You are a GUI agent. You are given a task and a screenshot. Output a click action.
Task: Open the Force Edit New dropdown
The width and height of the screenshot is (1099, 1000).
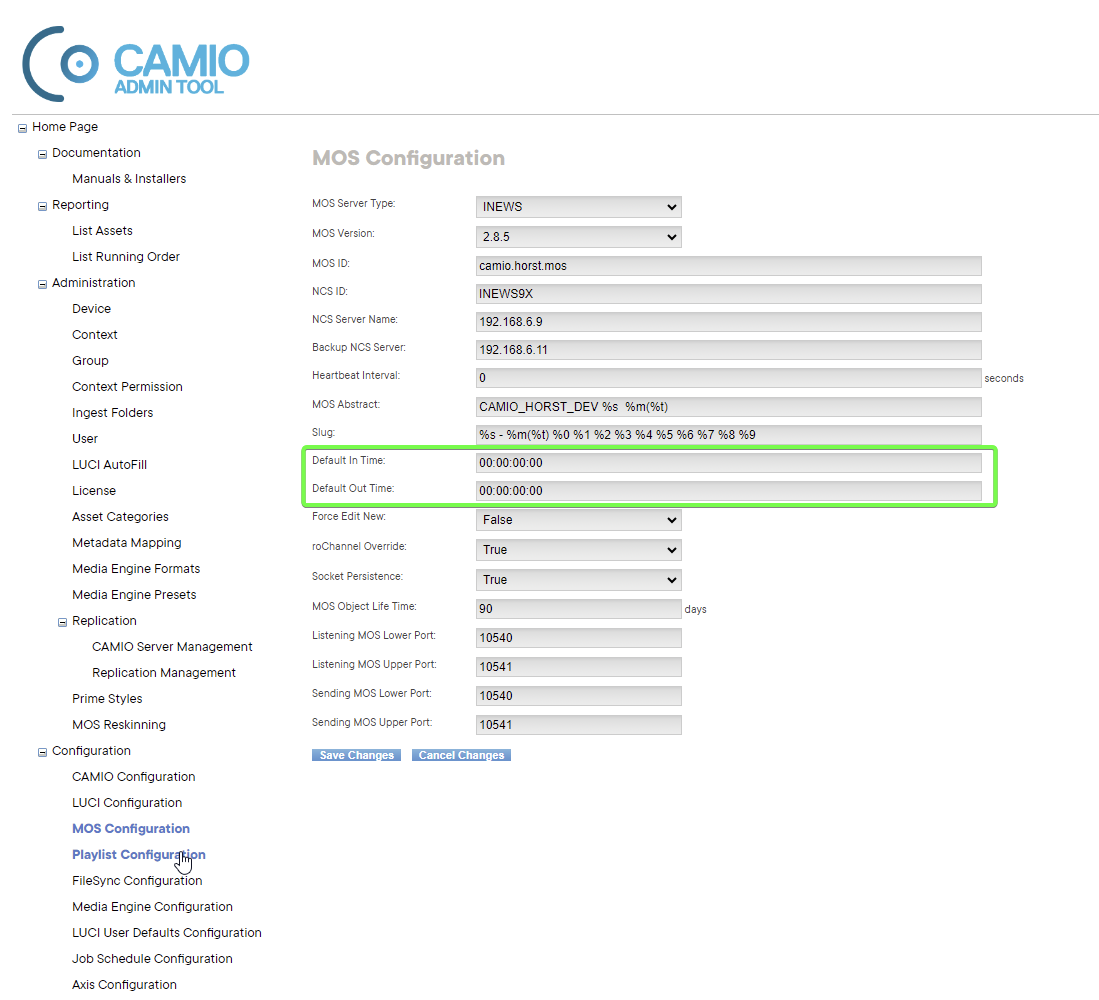pyautogui.click(x=578, y=520)
